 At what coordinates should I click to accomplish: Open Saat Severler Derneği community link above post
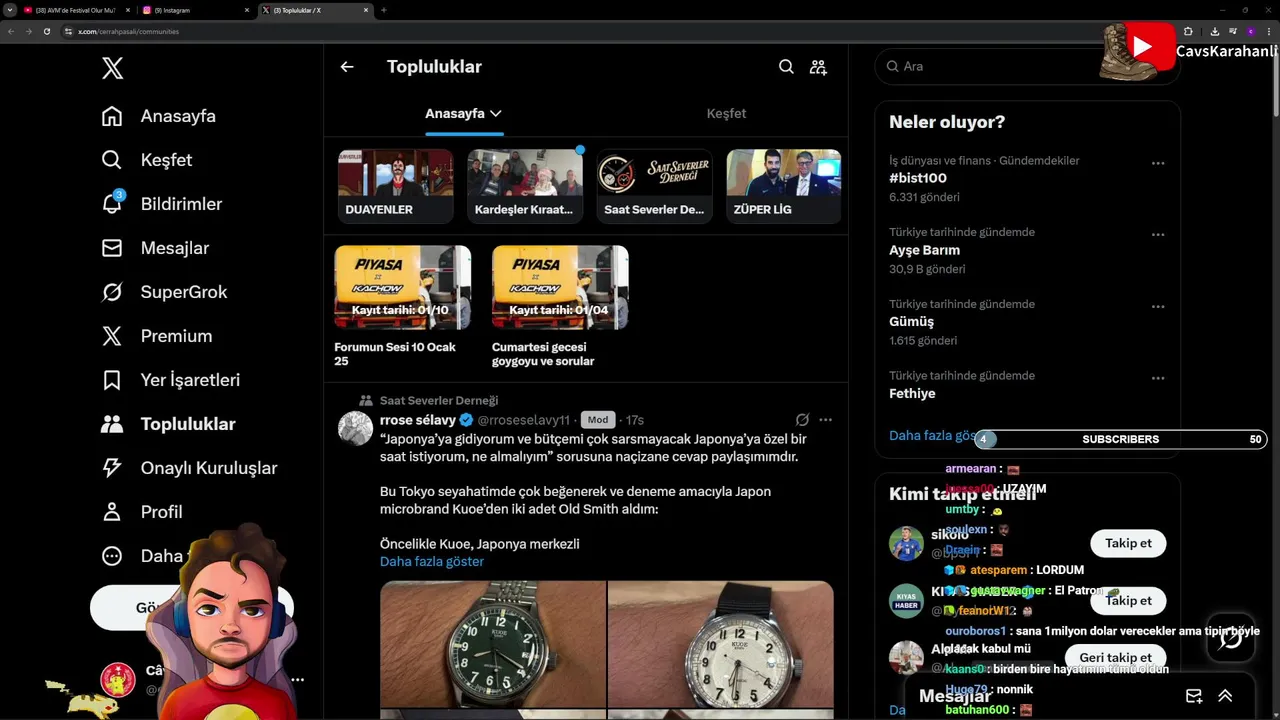pos(439,401)
